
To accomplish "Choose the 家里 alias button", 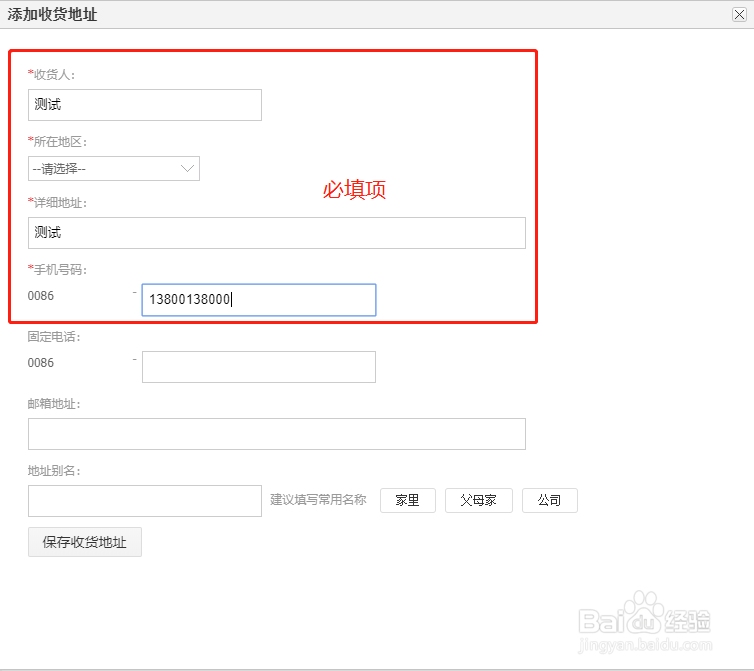I will click(x=408, y=500).
